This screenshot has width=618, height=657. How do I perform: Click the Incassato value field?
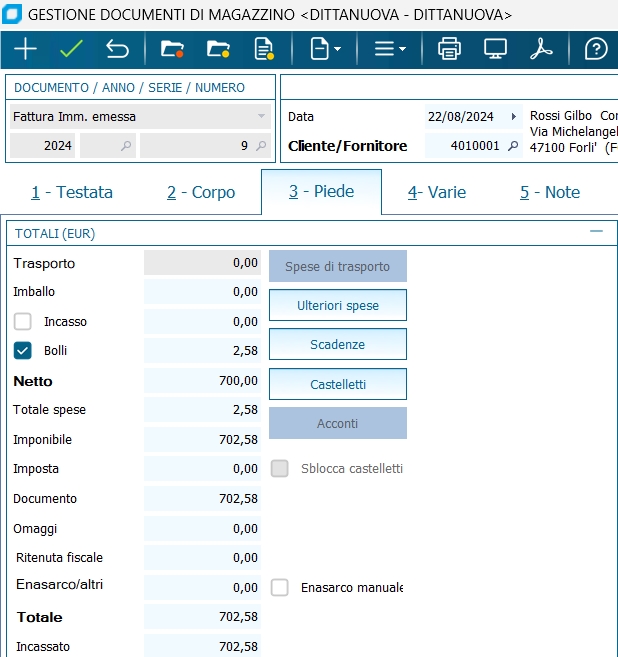[202, 646]
